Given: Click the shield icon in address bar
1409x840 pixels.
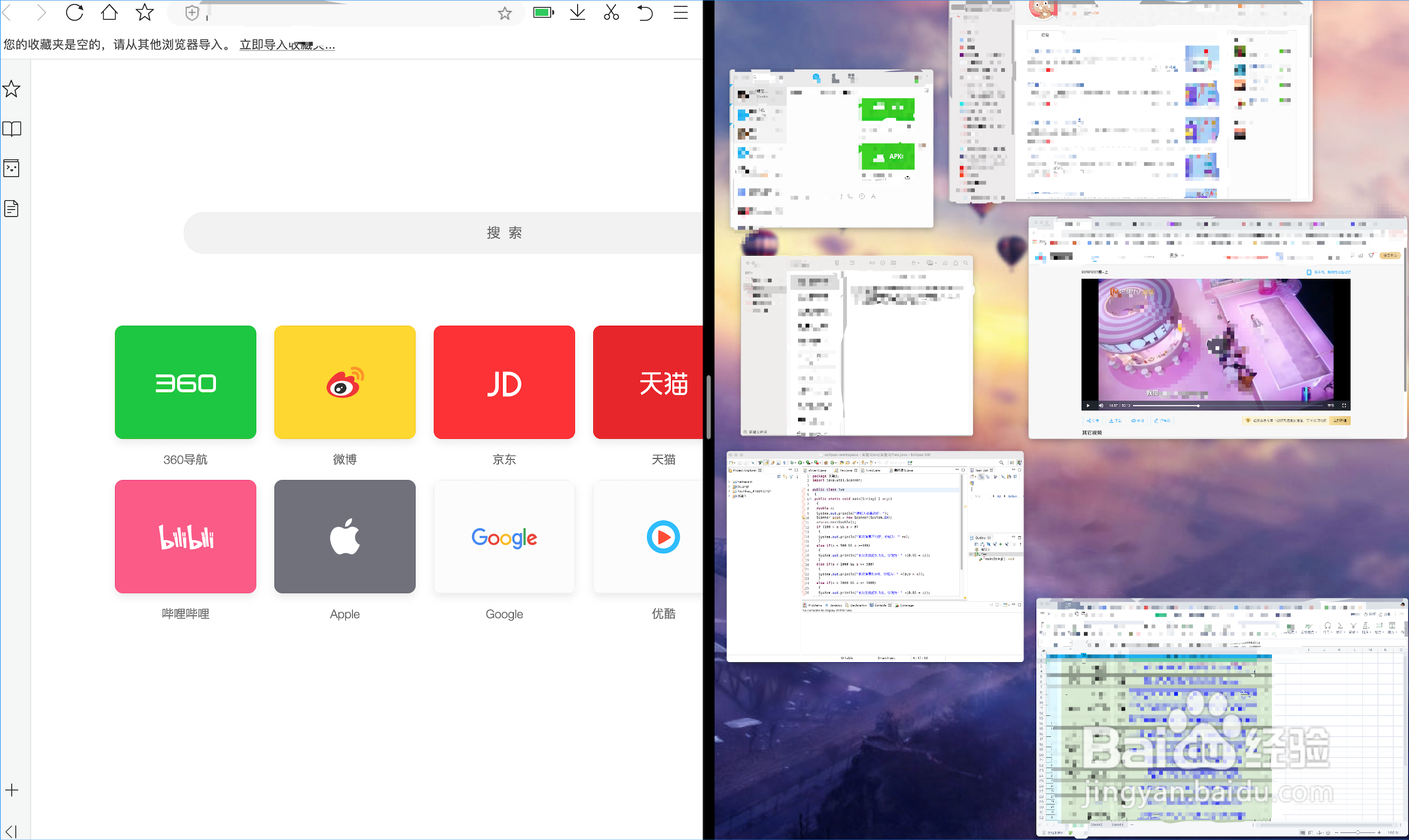Looking at the screenshot, I should (192, 13).
